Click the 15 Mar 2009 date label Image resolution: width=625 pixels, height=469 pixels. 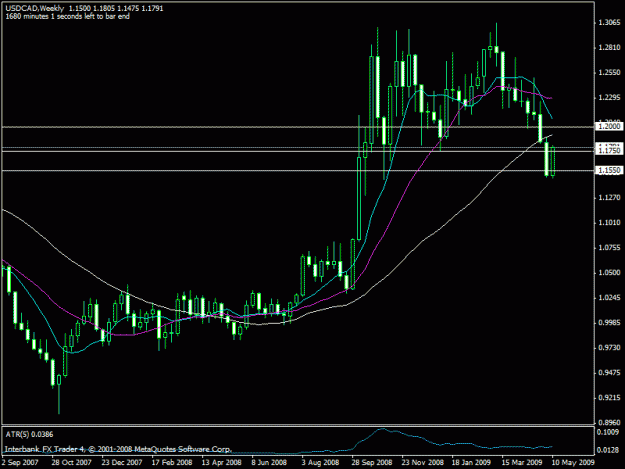(x=522, y=463)
